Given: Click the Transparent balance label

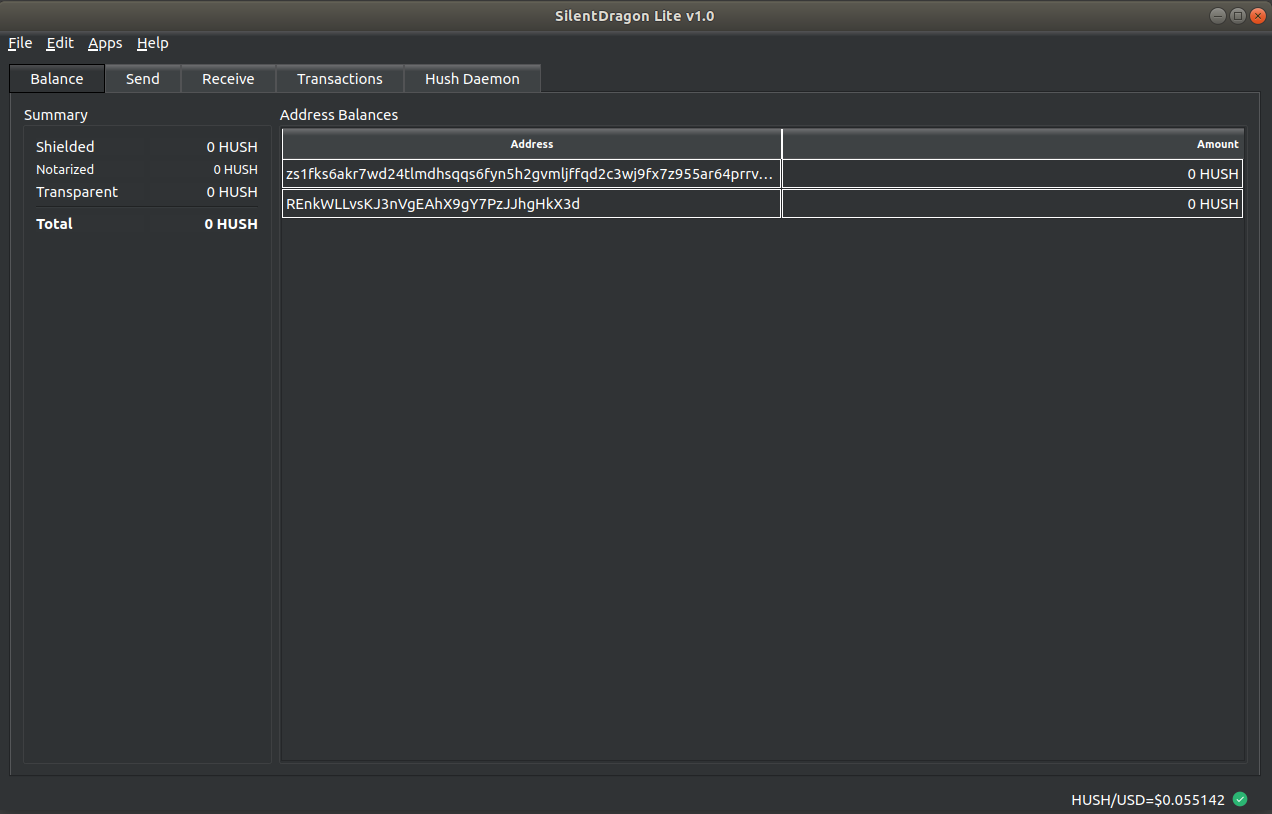Looking at the screenshot, I should point(77,192).
